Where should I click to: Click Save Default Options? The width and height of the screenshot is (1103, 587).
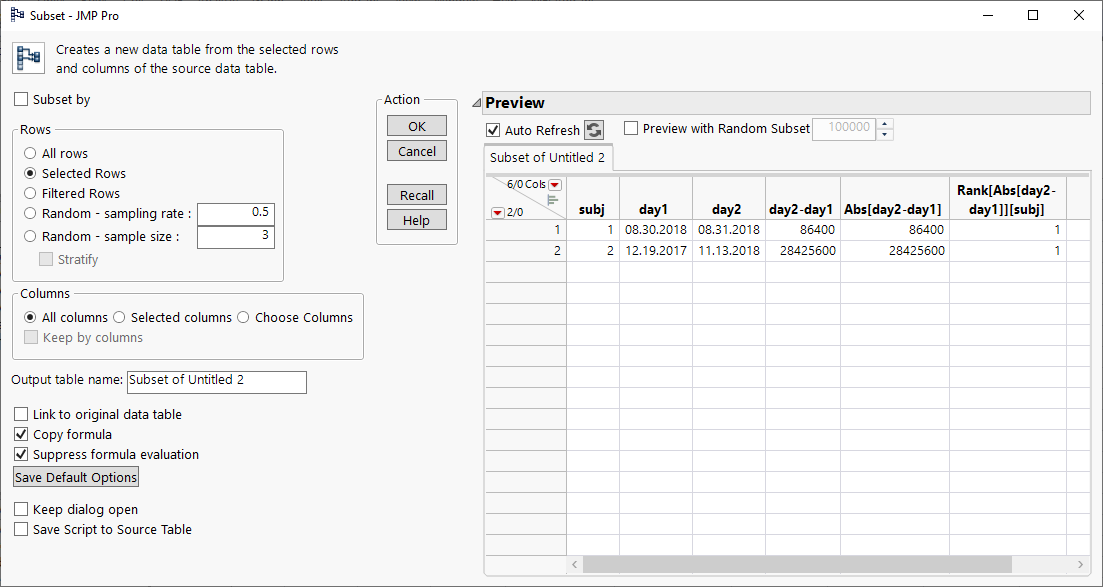click(75, 476)
